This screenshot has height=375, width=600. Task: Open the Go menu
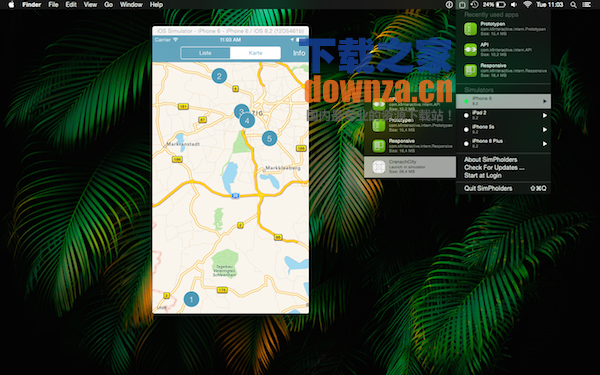pos(109,5)
